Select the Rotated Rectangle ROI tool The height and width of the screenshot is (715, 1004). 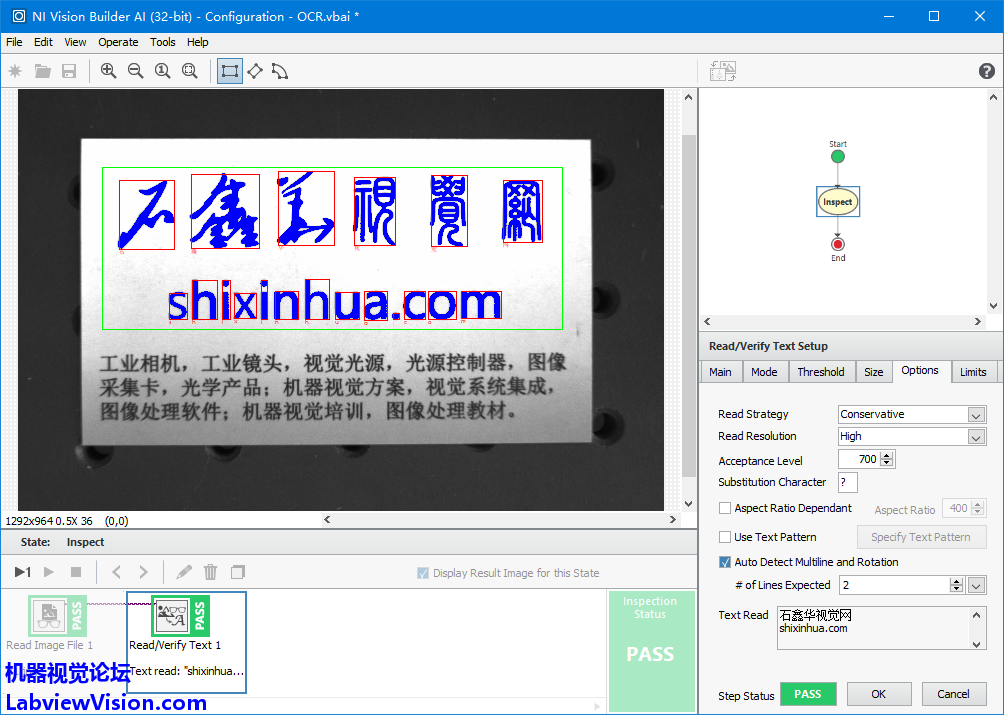click(x=255, y=71)
